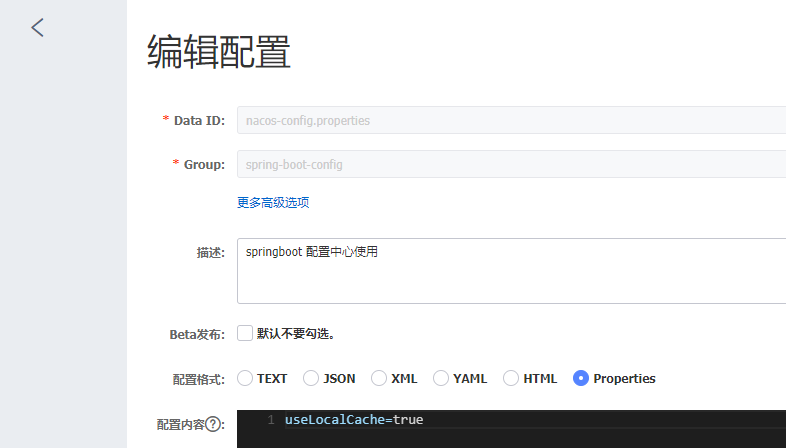The width and height of the screenshot is (786, 448).
Task: Click the 默认不要勾选 label text
Action: pos(296,334)
